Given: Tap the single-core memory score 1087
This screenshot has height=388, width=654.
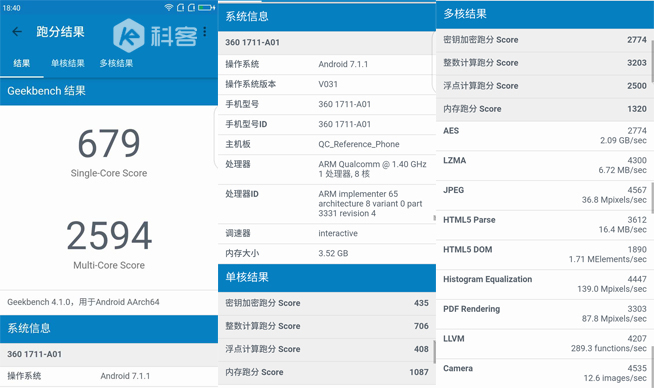Looking at the screenshot, I should (419, 372).
